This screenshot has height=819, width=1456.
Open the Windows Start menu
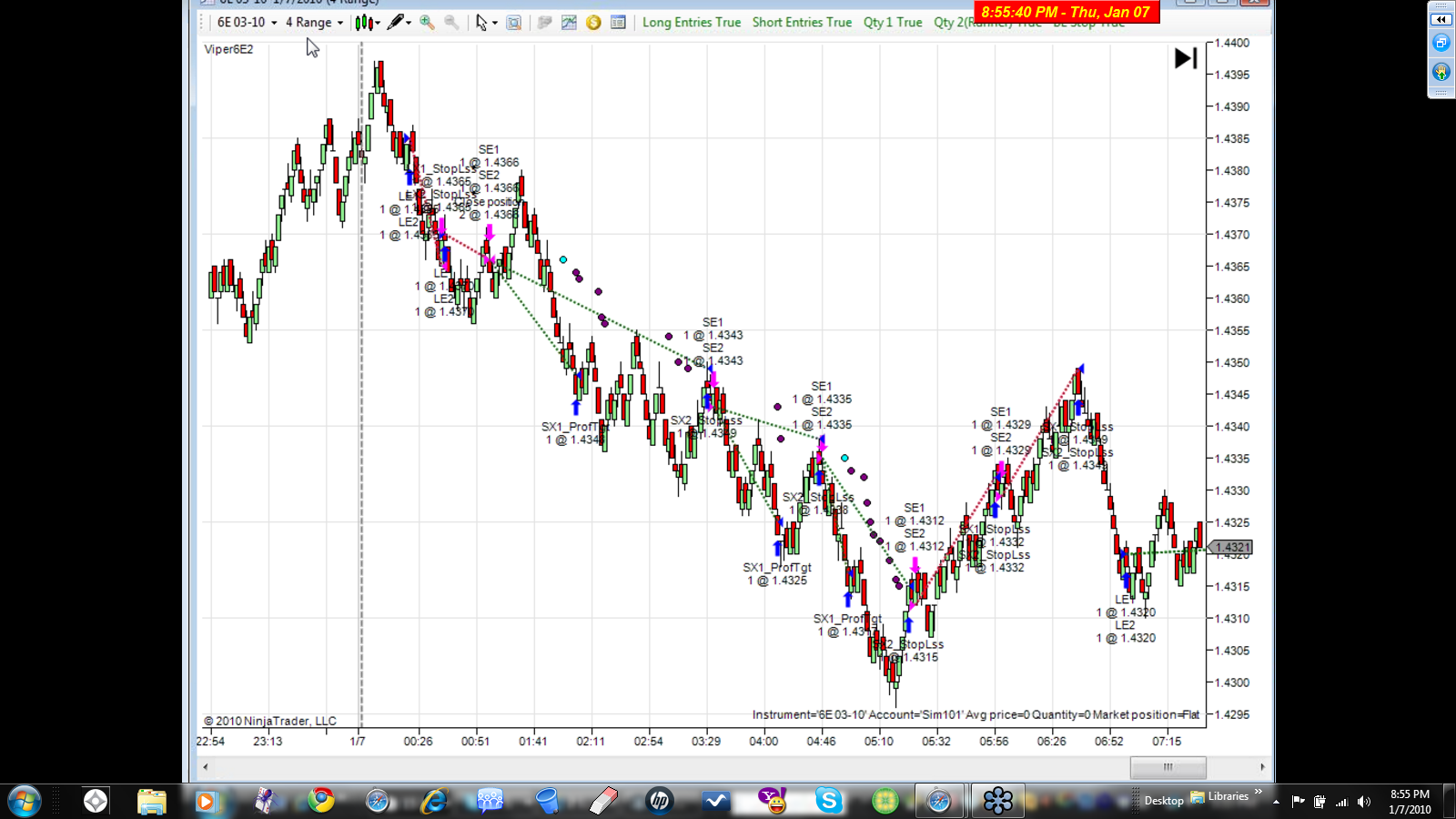click(25, 801)
